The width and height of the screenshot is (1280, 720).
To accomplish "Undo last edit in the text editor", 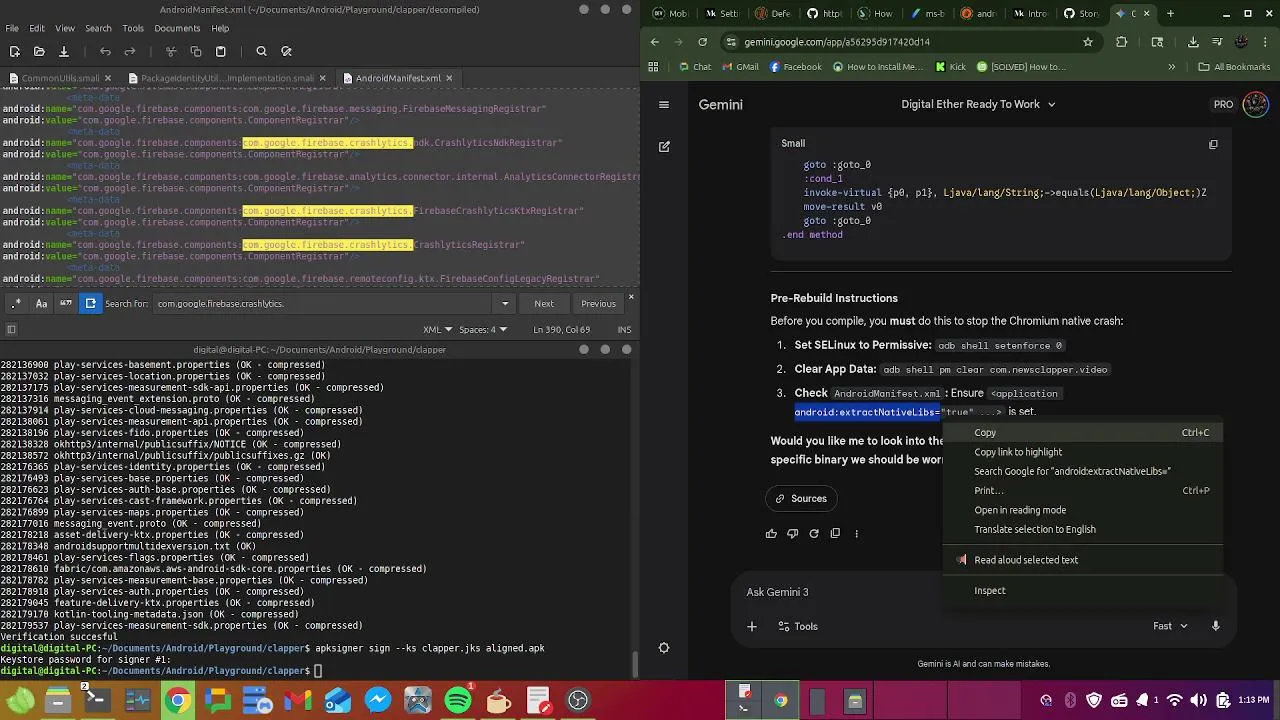I will pyautogui.click(x=105, y=51).
